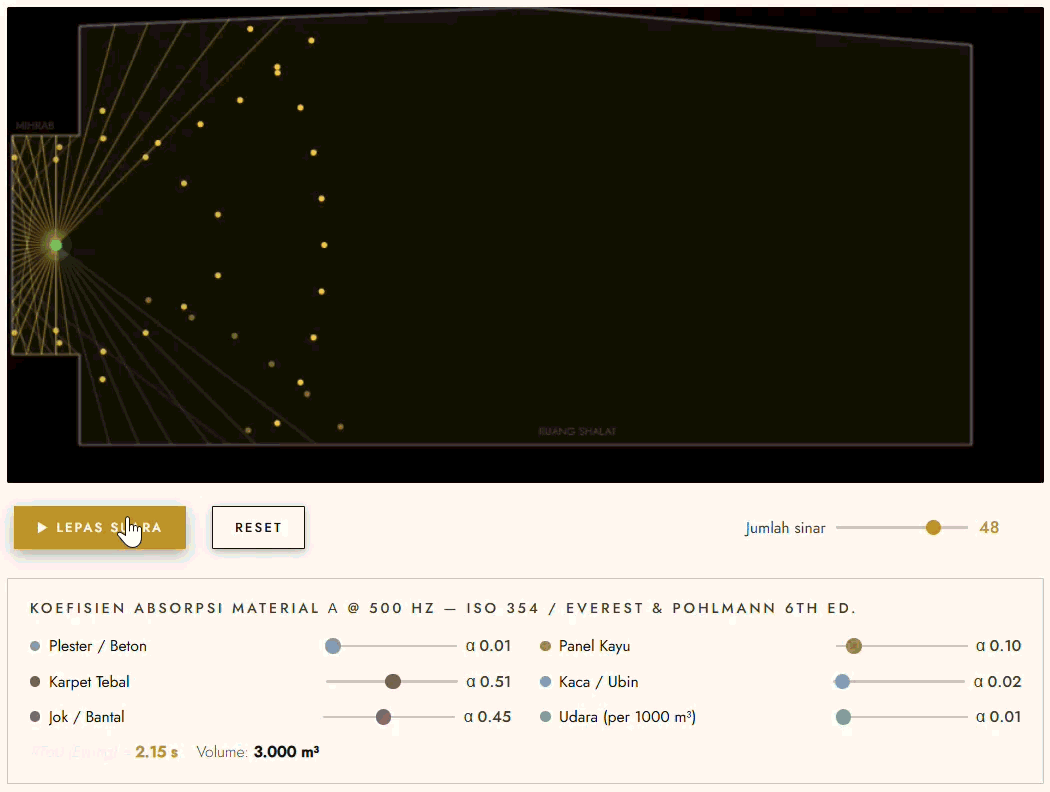This screenshot has width=1050, height=792.
Task: Click the Plester / Beton color dot
Action: [x=36, y=646]
